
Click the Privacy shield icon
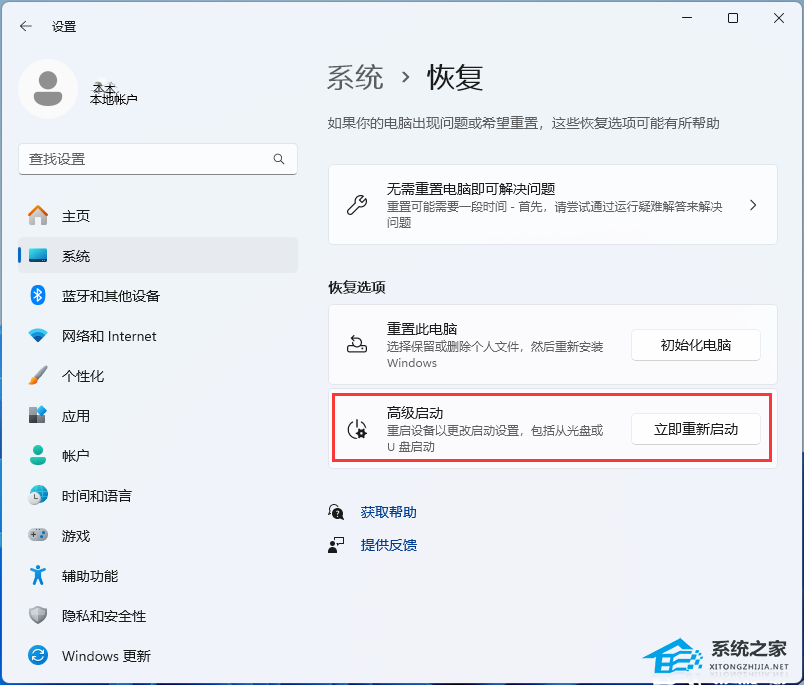[38, 615]
